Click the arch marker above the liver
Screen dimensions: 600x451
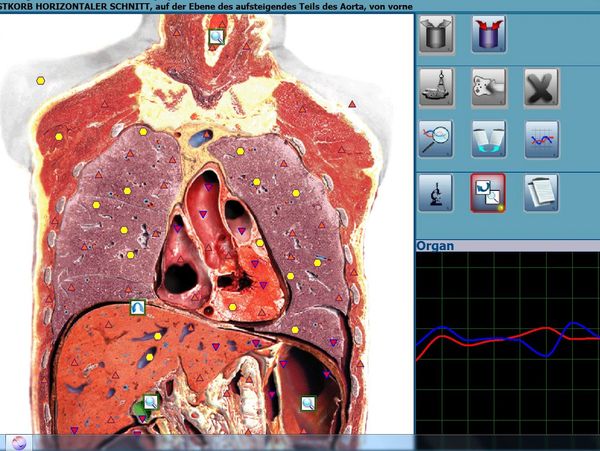pyautogui.click(x=137, y=309)
